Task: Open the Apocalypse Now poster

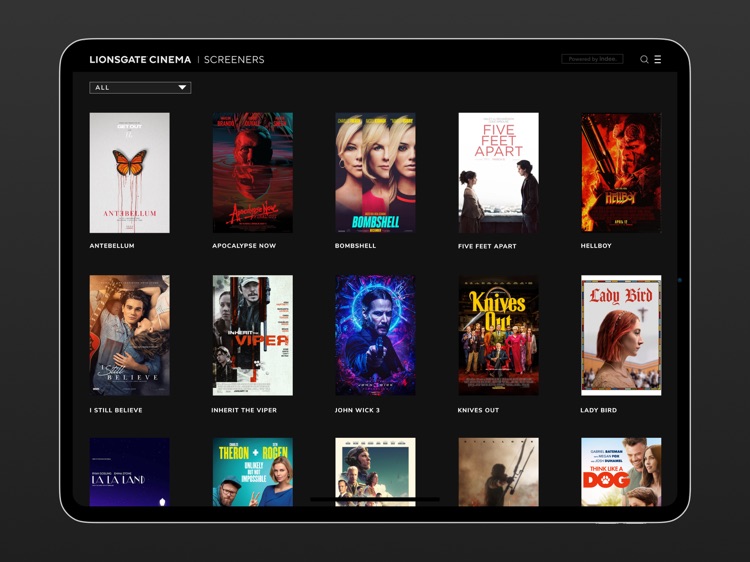Action: 253,173
